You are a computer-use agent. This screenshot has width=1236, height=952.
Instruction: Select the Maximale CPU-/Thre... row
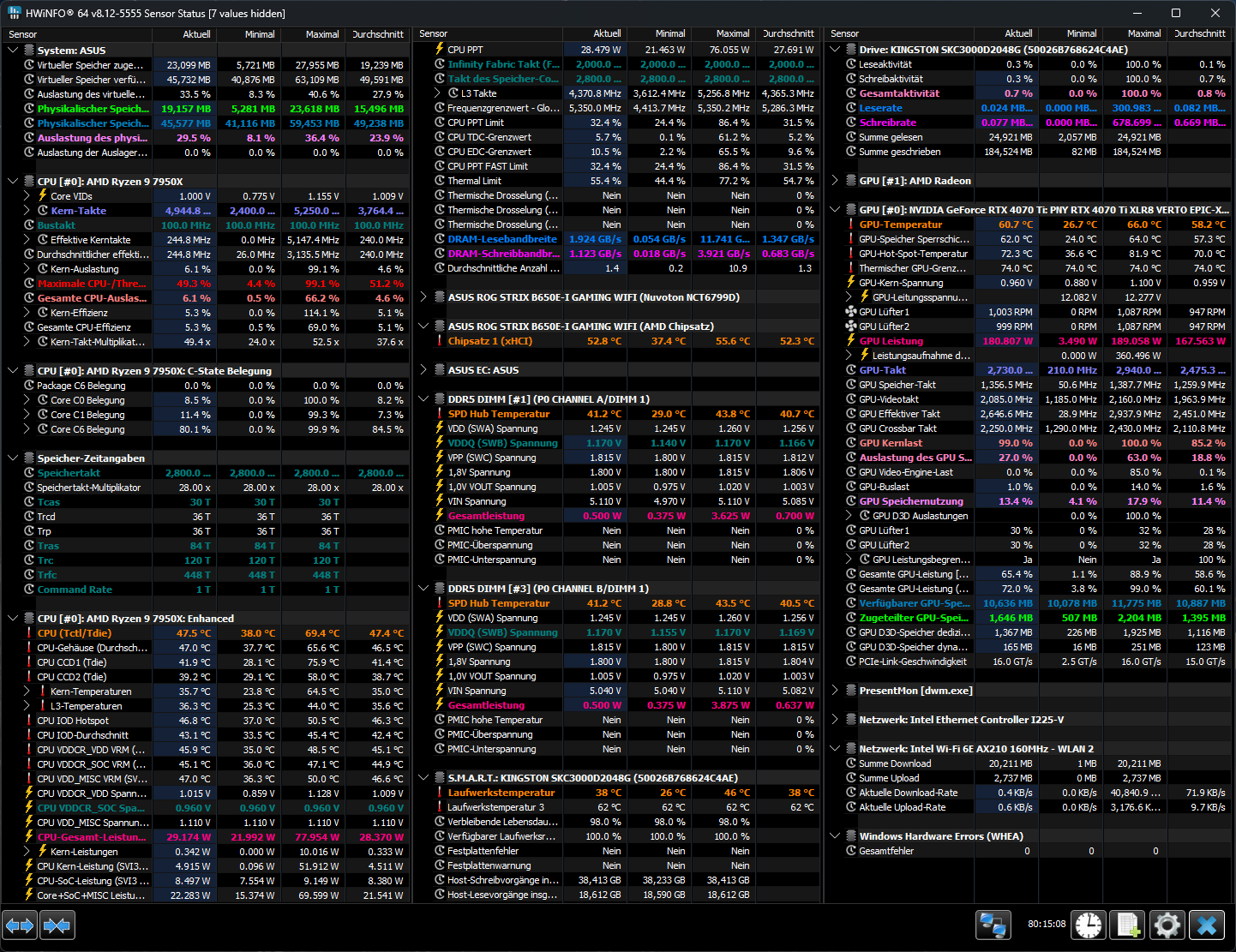(x=206, y=284)
